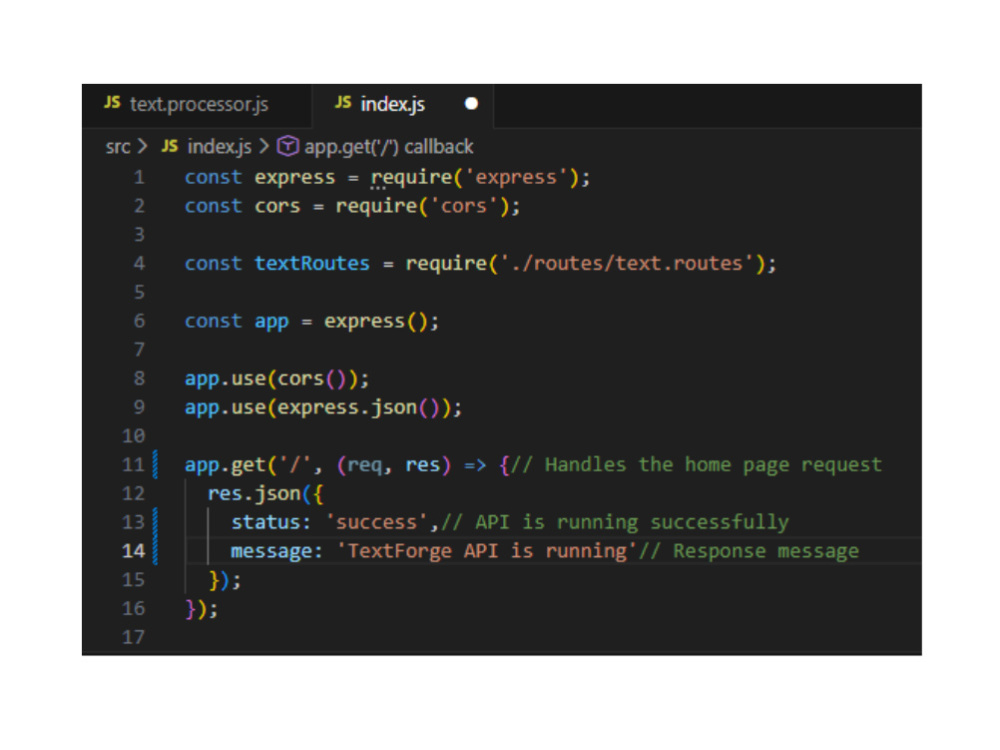Click the modified-line marker beside line 13
This screenshot has width=1000, height=750.
pyautogui.click(x=155, y=522)
